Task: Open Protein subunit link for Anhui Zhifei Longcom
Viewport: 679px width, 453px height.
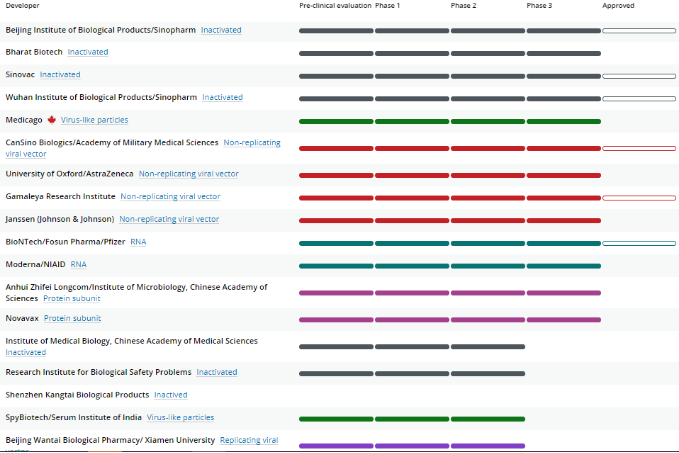Action: point(71,298)
